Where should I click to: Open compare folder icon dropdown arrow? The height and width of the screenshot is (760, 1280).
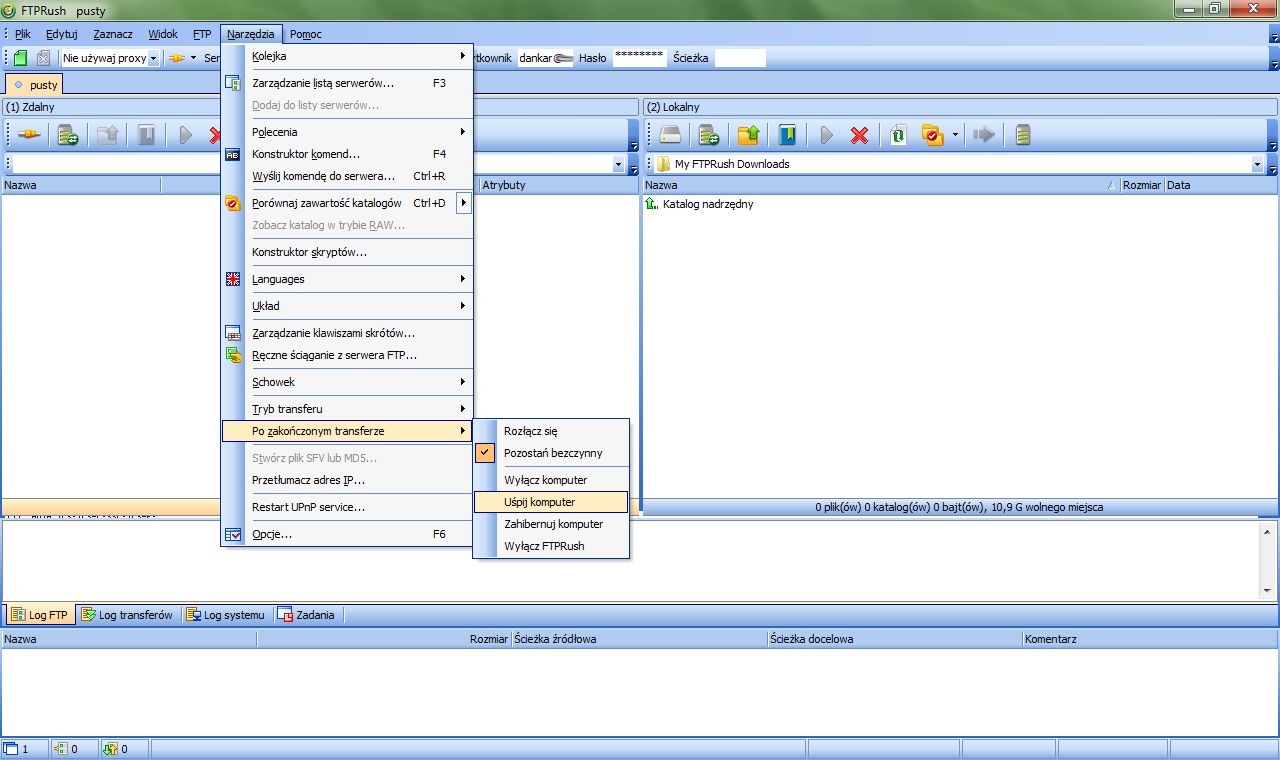(x=955, y=135)
